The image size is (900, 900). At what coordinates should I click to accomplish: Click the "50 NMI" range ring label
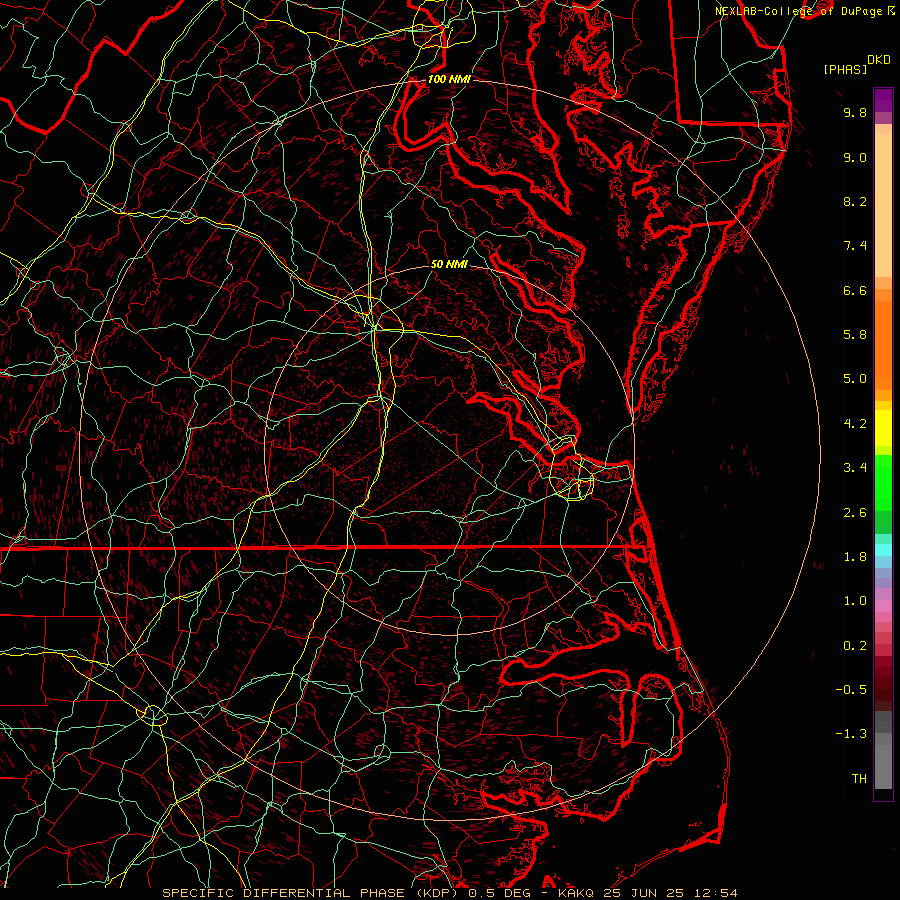tap(449, 264)
